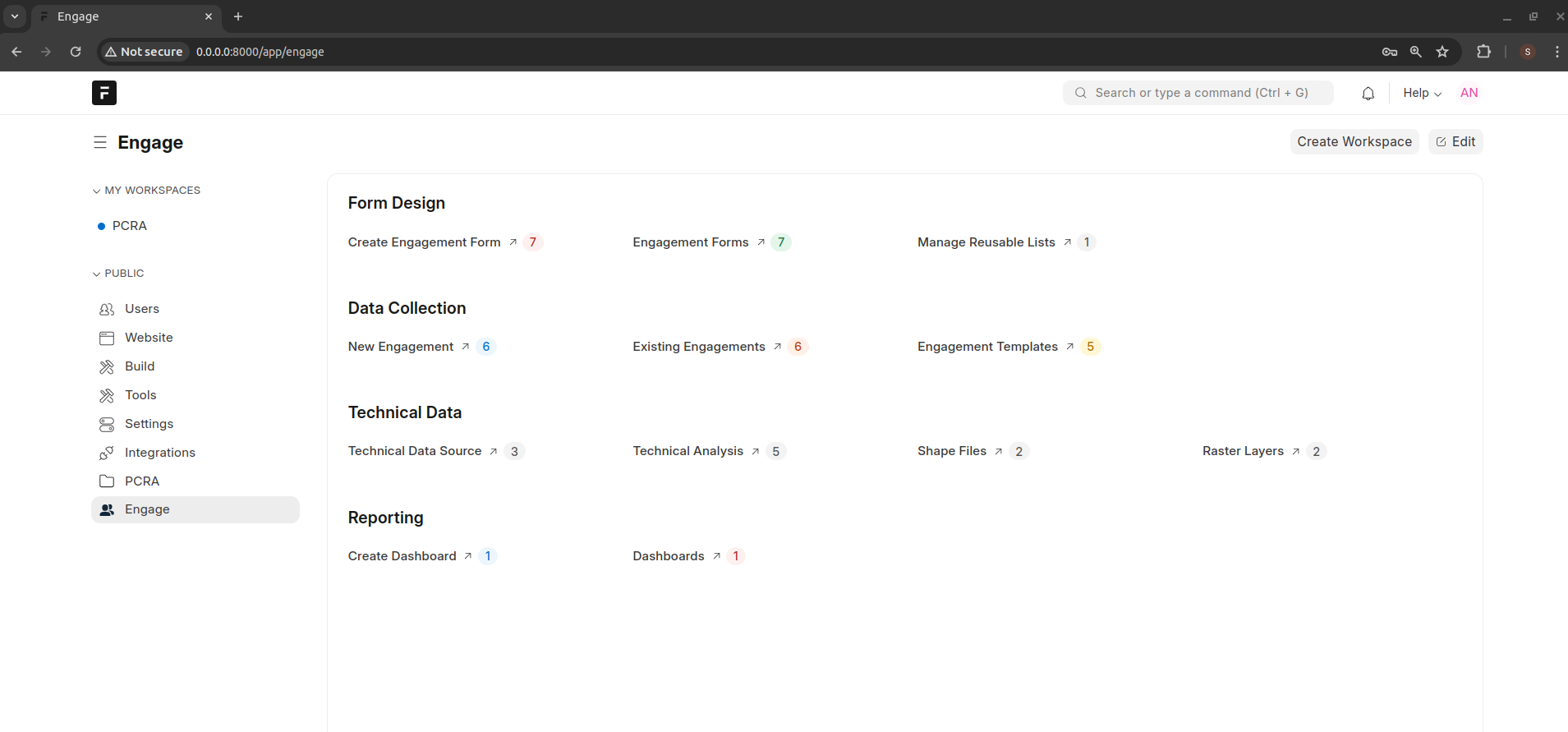The width and height of the screenshot is (1568, 732).
Task: Click the arrow next to Existing Engagements
Action: pyautogui.click(x=777, y=347)
